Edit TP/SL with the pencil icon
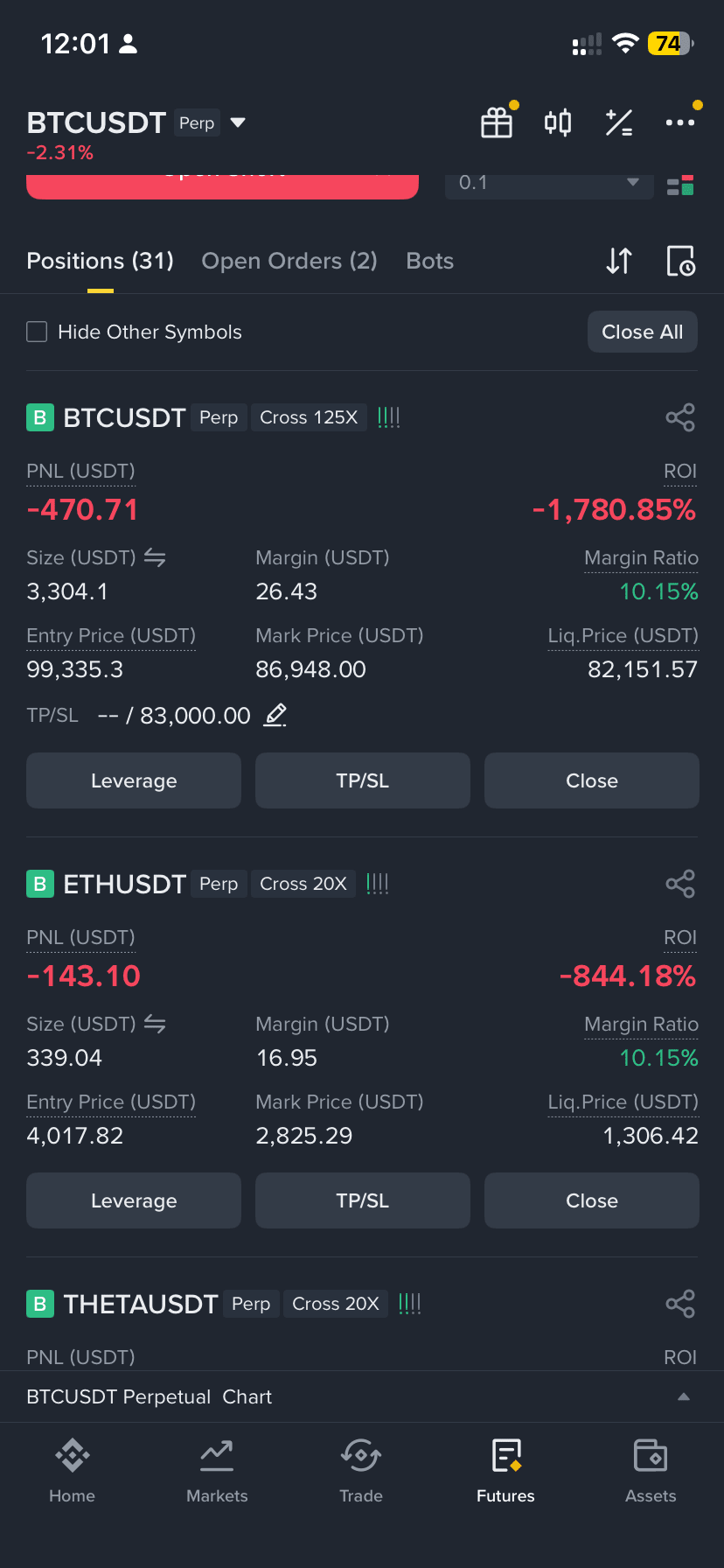724x1568 pixels. coord(275,715)
